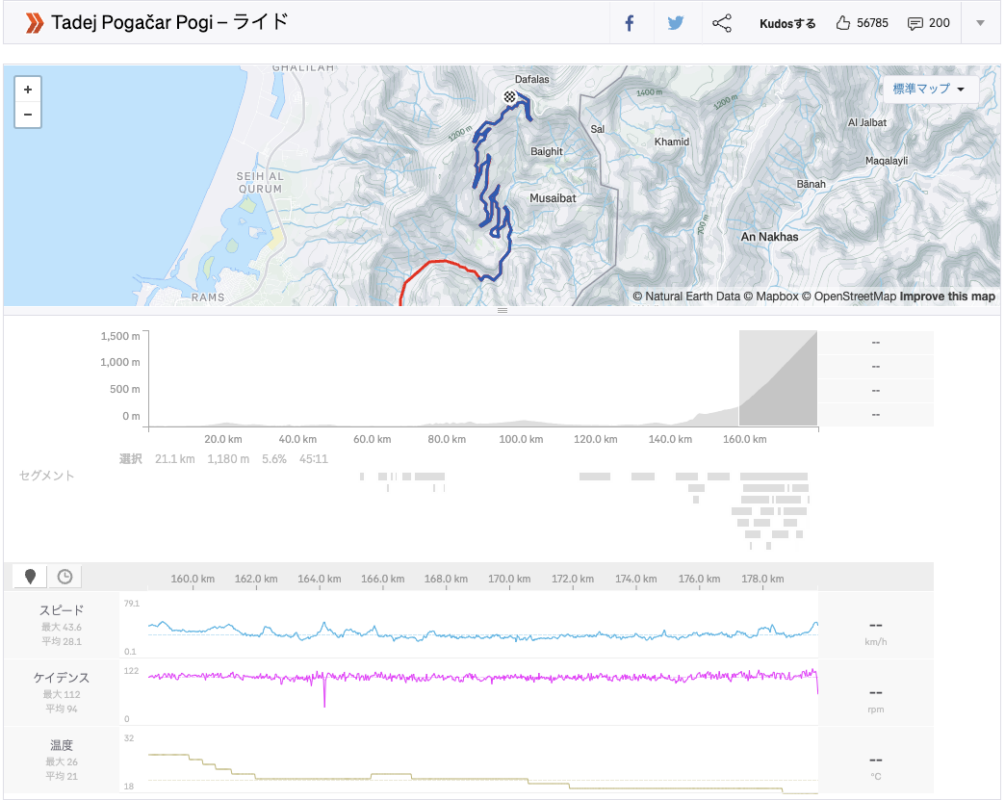
Task: Select the スピード speed chart row
Action: (62, 624)
